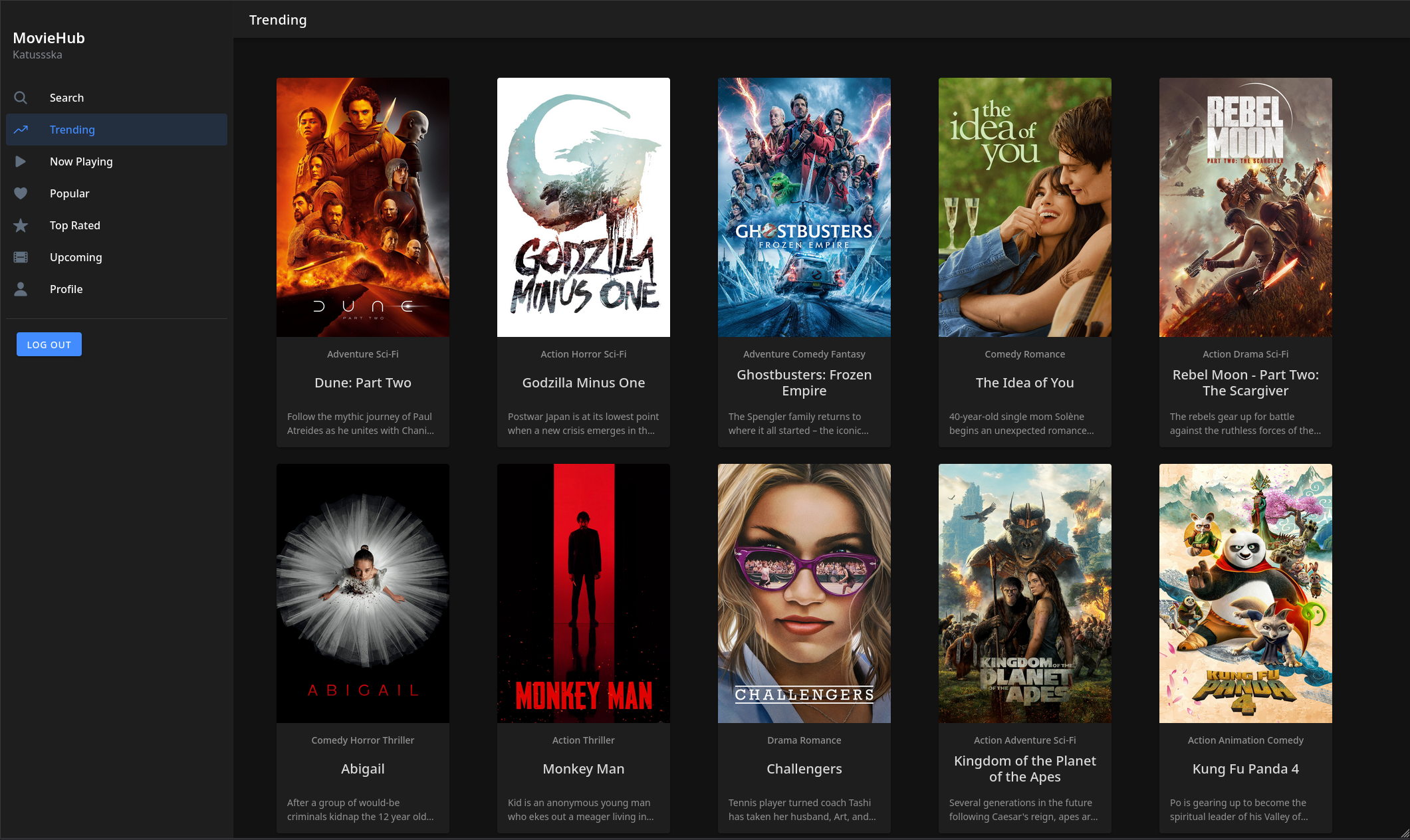1410x840 pixels.
Task: Select the Kung Fu Panda 4 poster
Action: 1245,593
